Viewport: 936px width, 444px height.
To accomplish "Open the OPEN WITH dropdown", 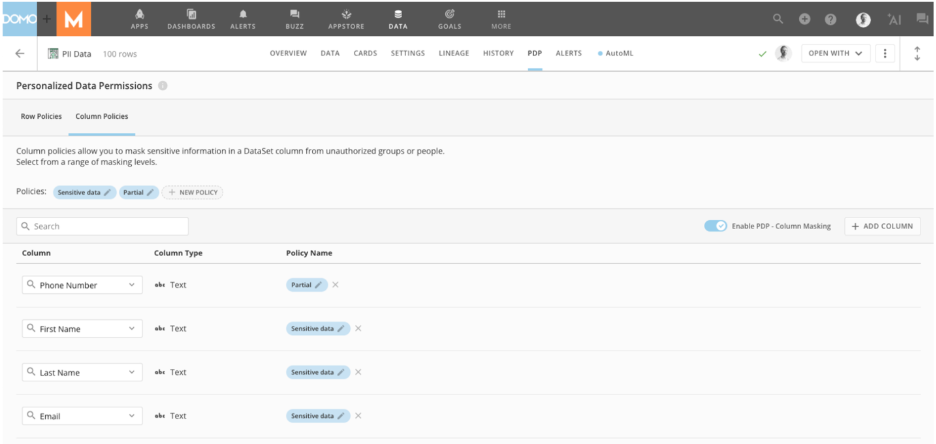I will pyautogui.click(x=835, y=53).
